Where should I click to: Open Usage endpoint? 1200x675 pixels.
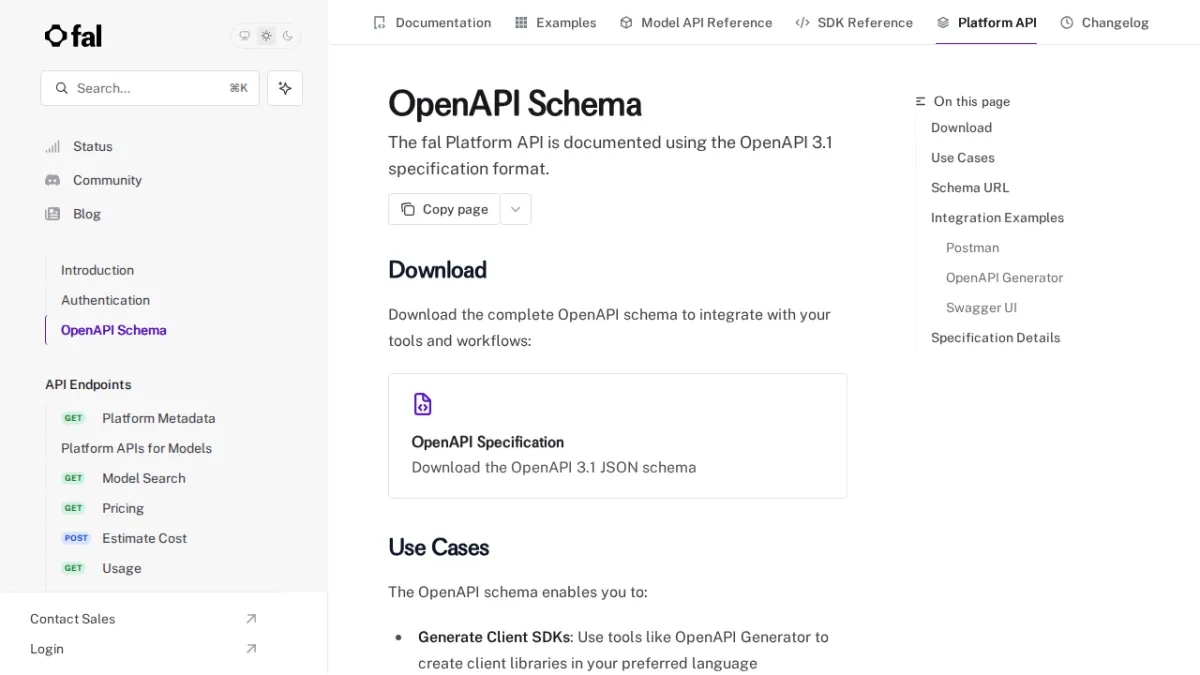(x=122, y=568)
